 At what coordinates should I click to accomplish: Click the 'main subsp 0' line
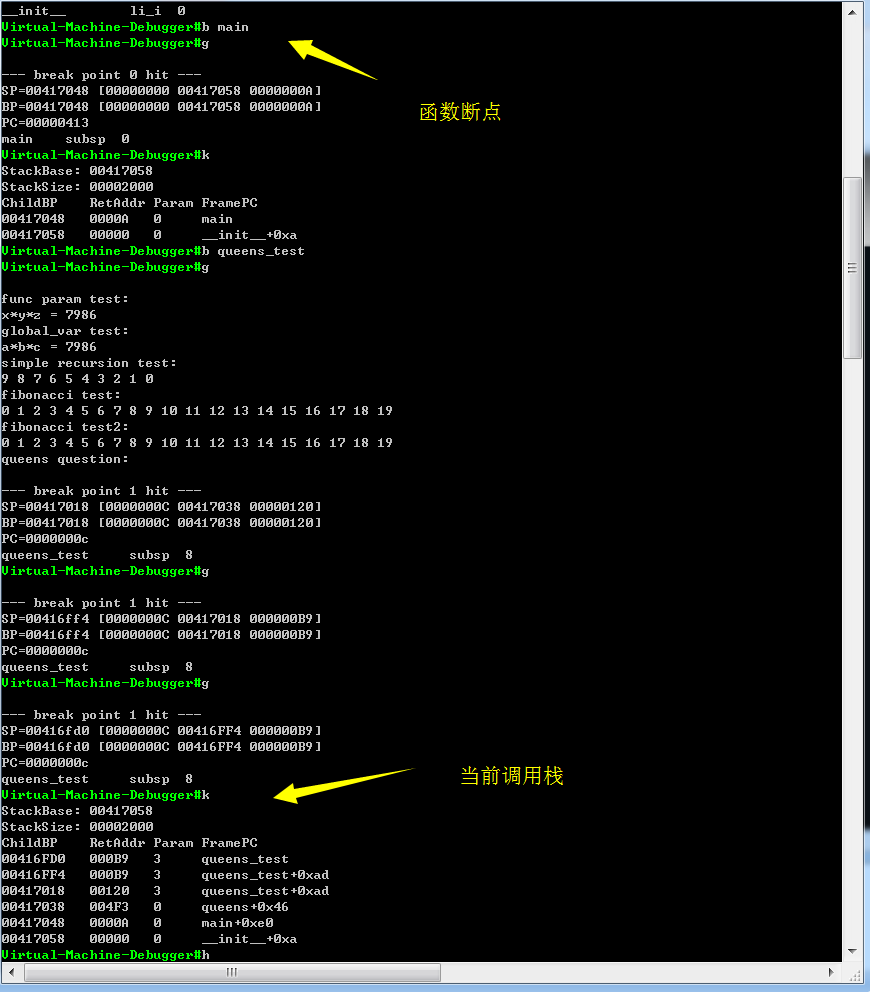[x=65, y=139]
